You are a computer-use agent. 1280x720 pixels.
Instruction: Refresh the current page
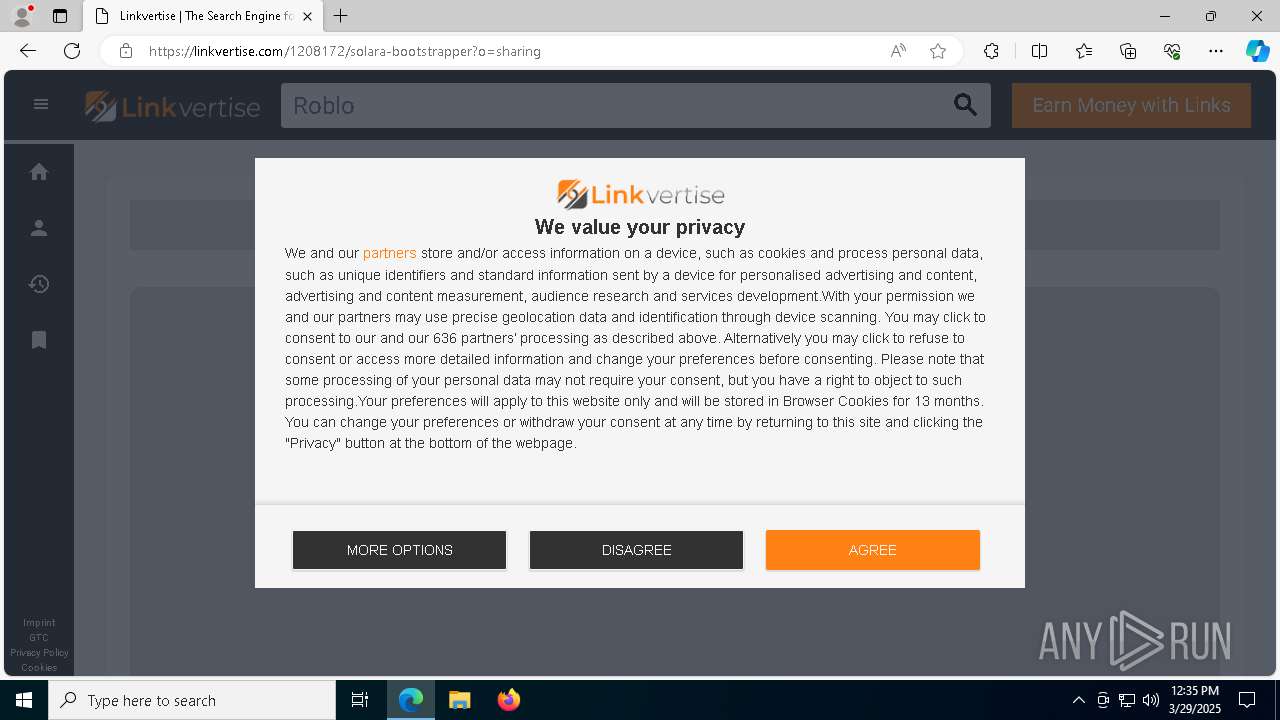(72, 51)
